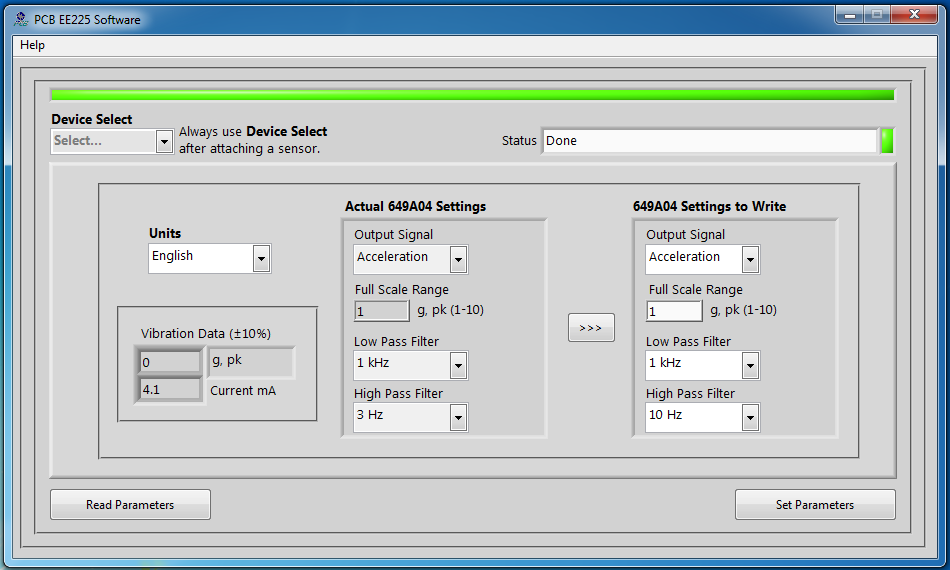
Task: Open the Help menu
Action: click(32, 45)
